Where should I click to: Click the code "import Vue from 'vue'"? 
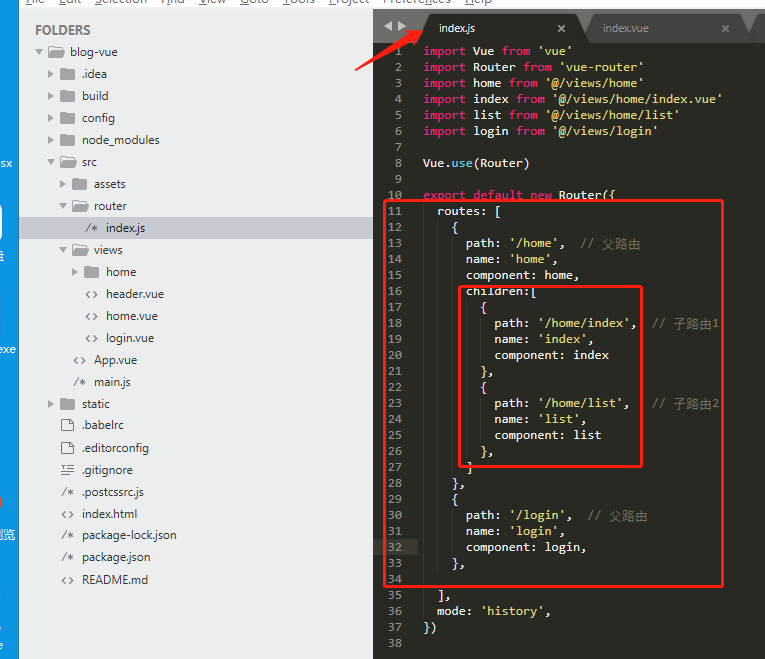click(498, 51)
